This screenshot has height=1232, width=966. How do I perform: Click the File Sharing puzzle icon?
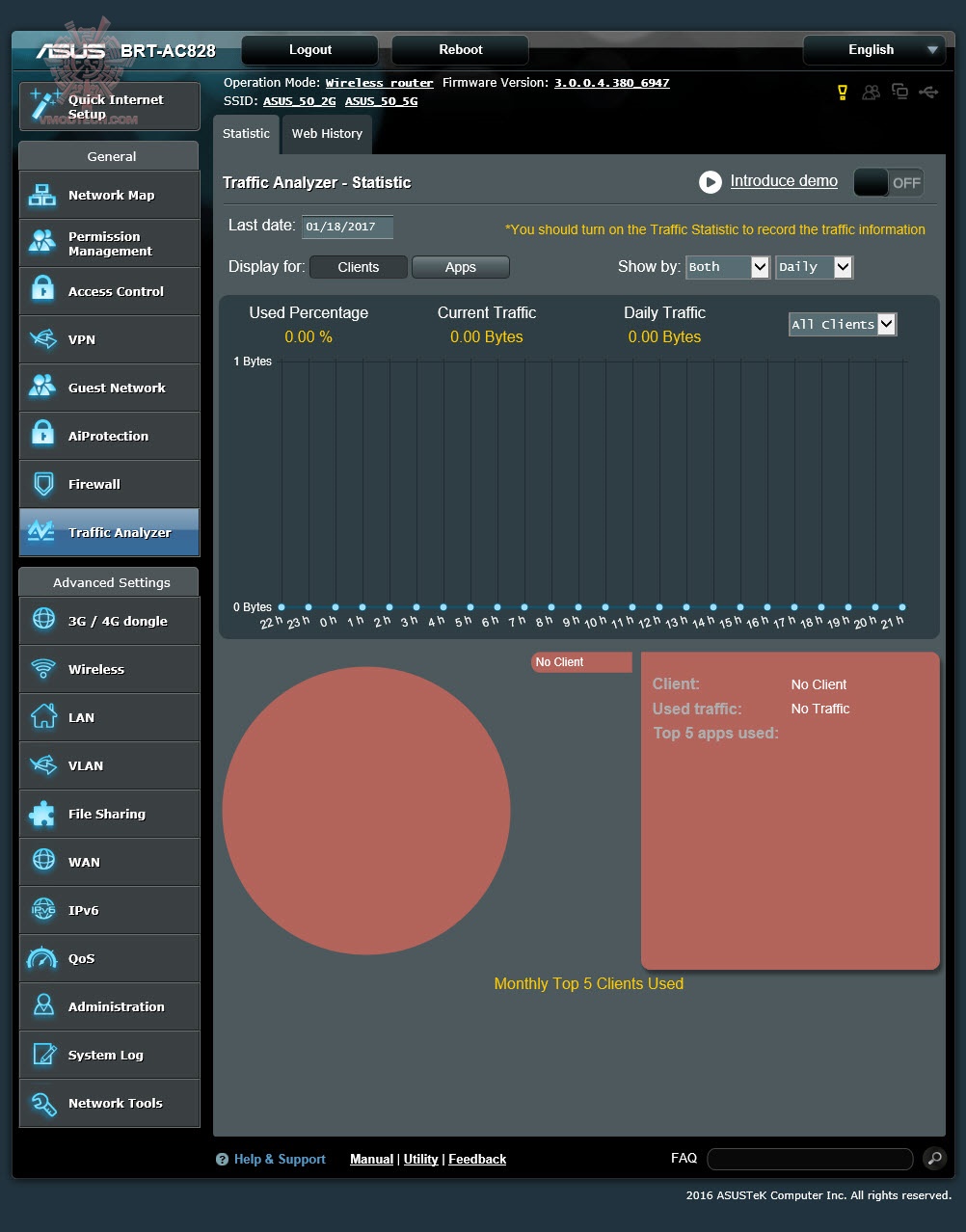[x=42, y=814]
